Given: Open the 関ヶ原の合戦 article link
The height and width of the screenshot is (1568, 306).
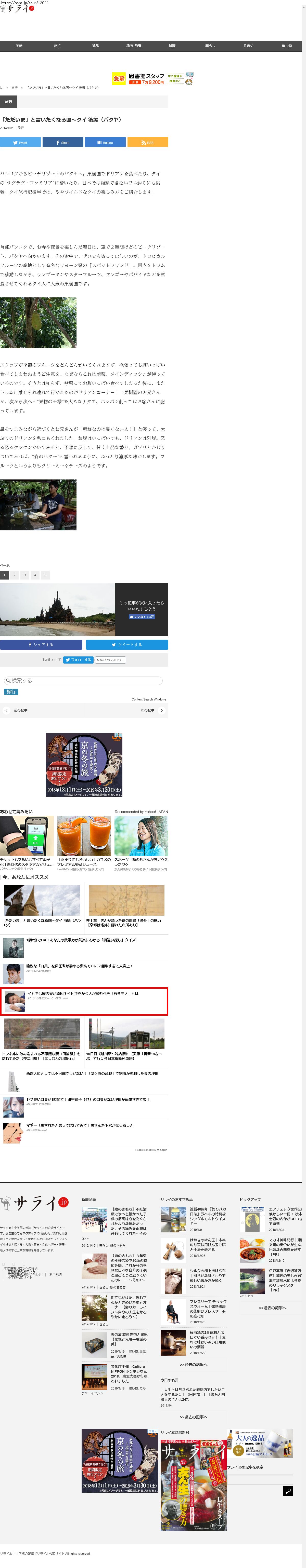Looking at the screenshot, I should pos(92,1073).
